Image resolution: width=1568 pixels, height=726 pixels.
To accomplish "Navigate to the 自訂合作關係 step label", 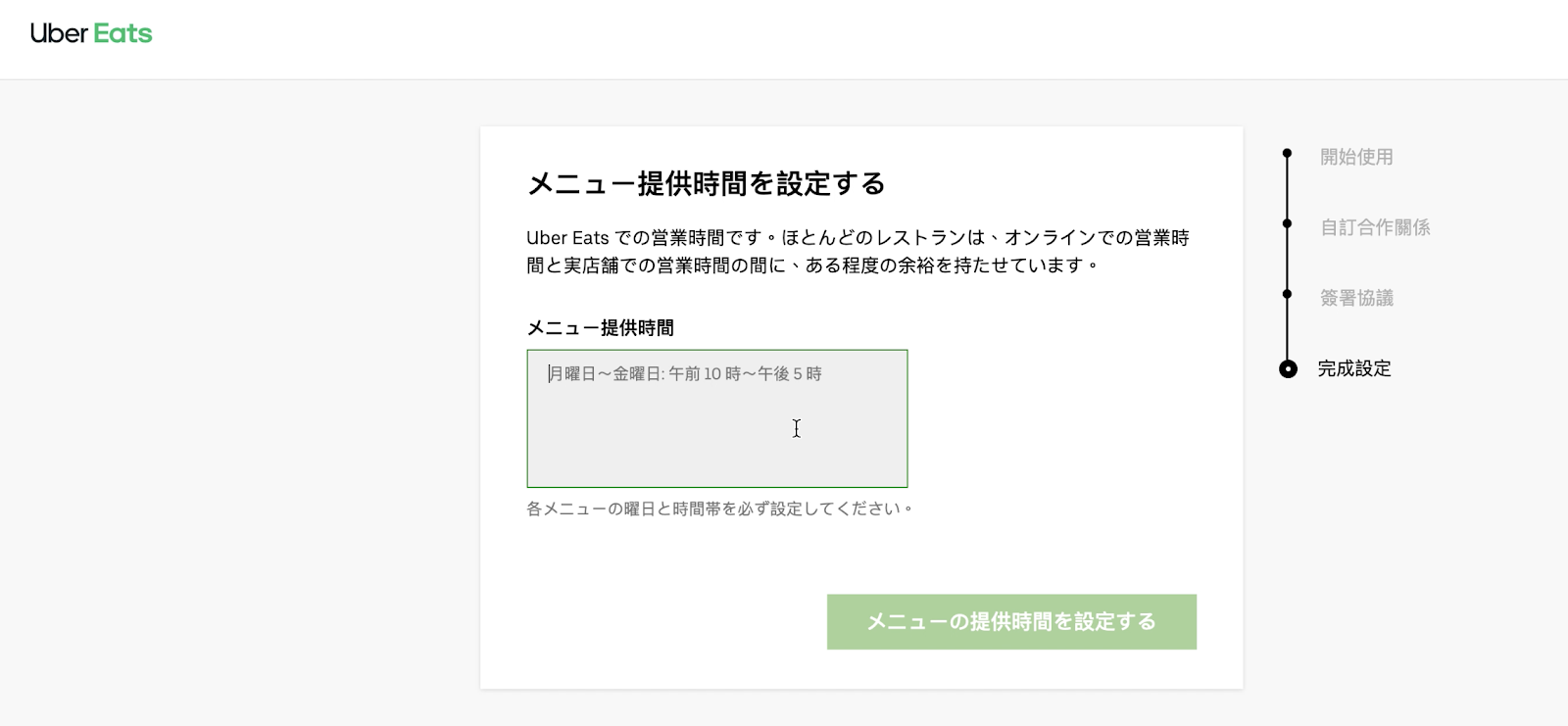I will coord(1374,227).
